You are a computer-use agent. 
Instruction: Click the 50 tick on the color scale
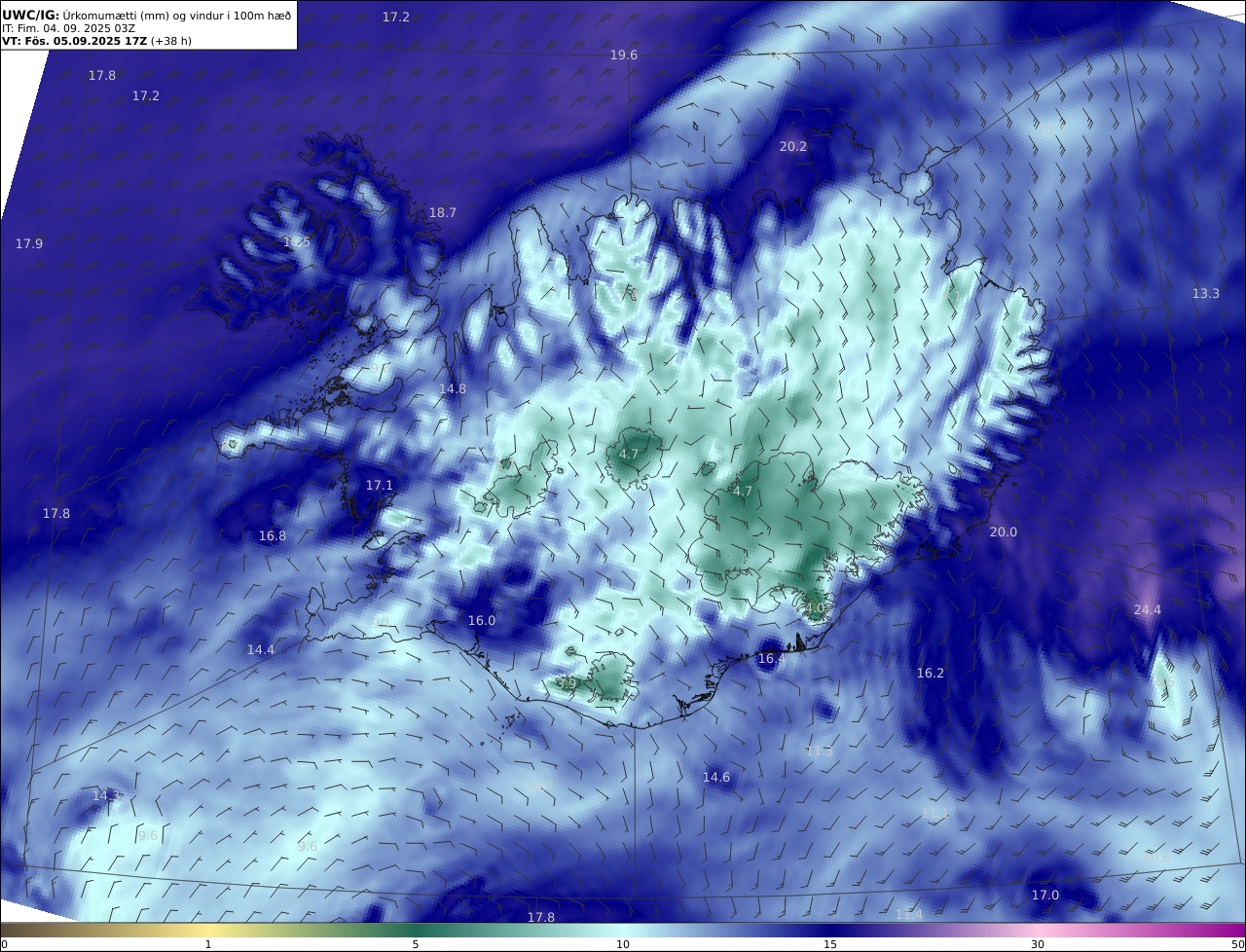tap(1237, 944)
